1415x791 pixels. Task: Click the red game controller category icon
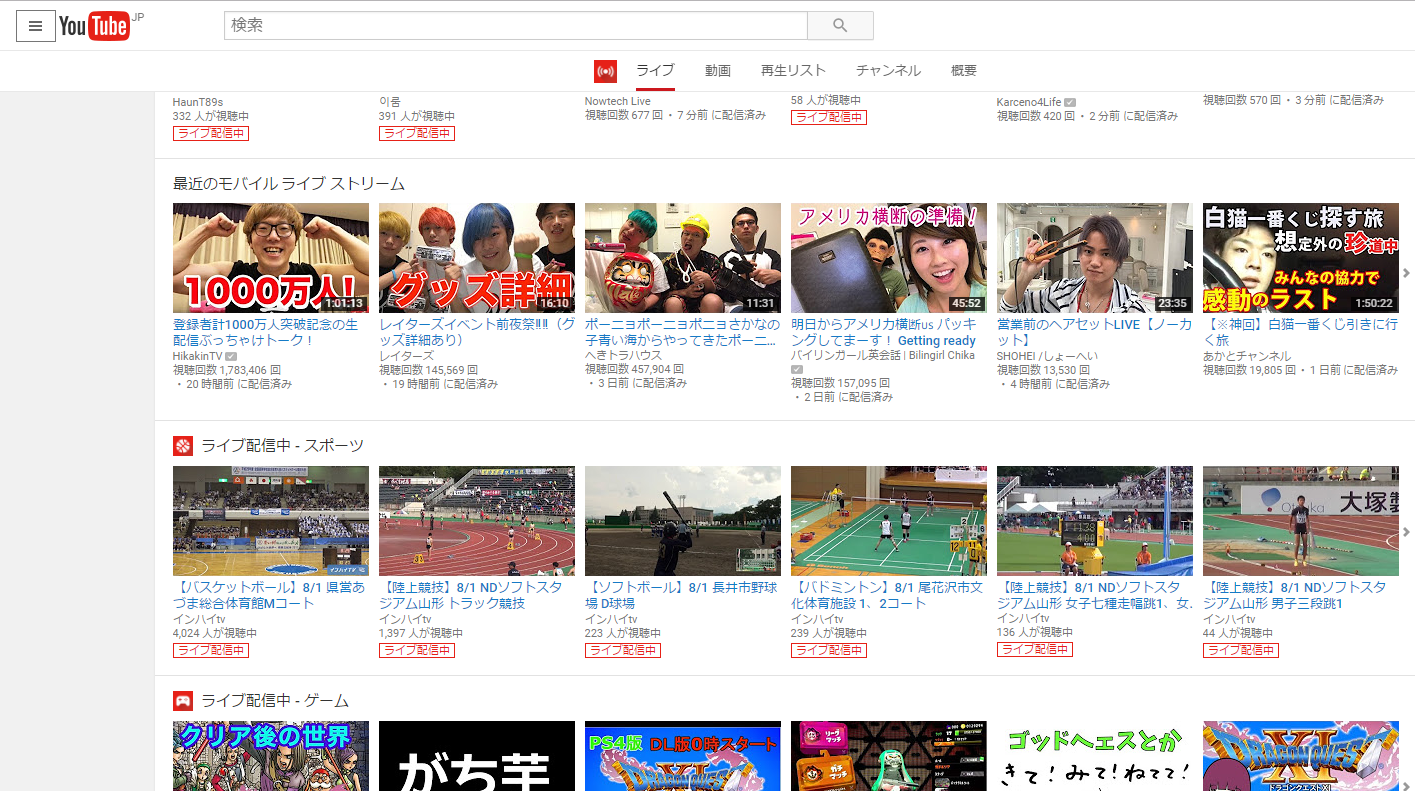pos(182,701)
